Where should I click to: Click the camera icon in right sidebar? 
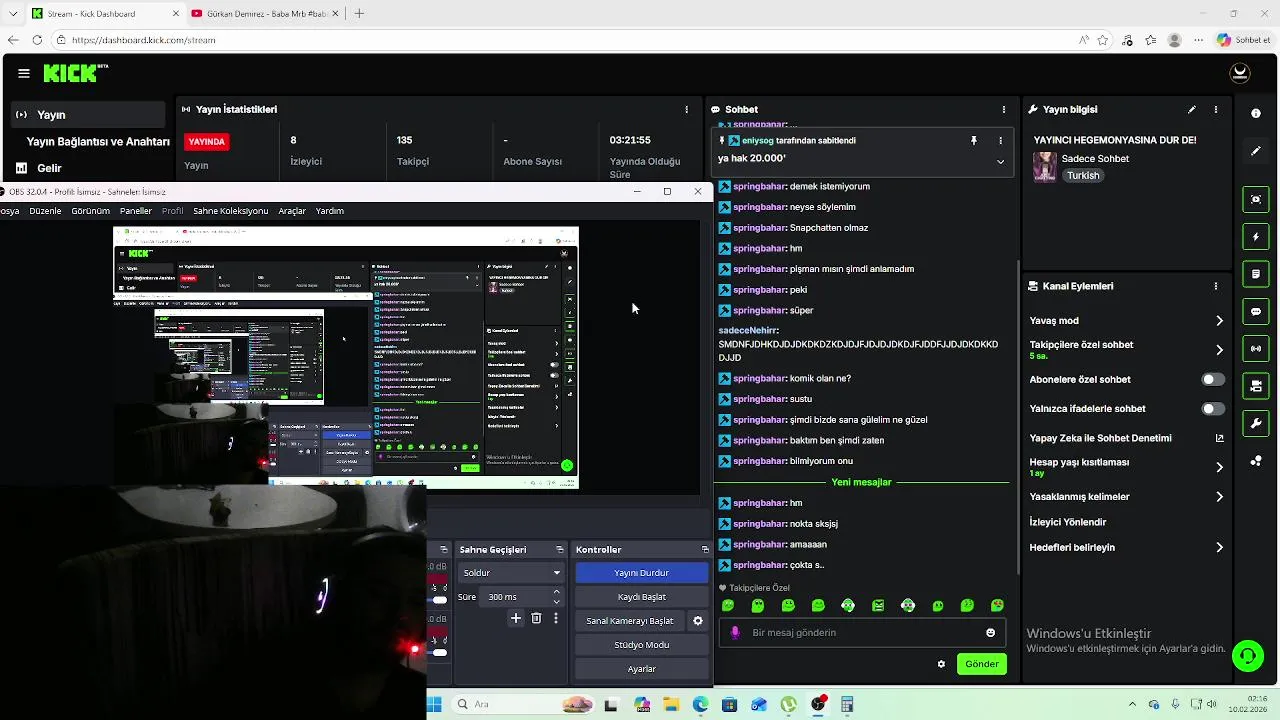pyautogui.click(x=1256, y=385)
